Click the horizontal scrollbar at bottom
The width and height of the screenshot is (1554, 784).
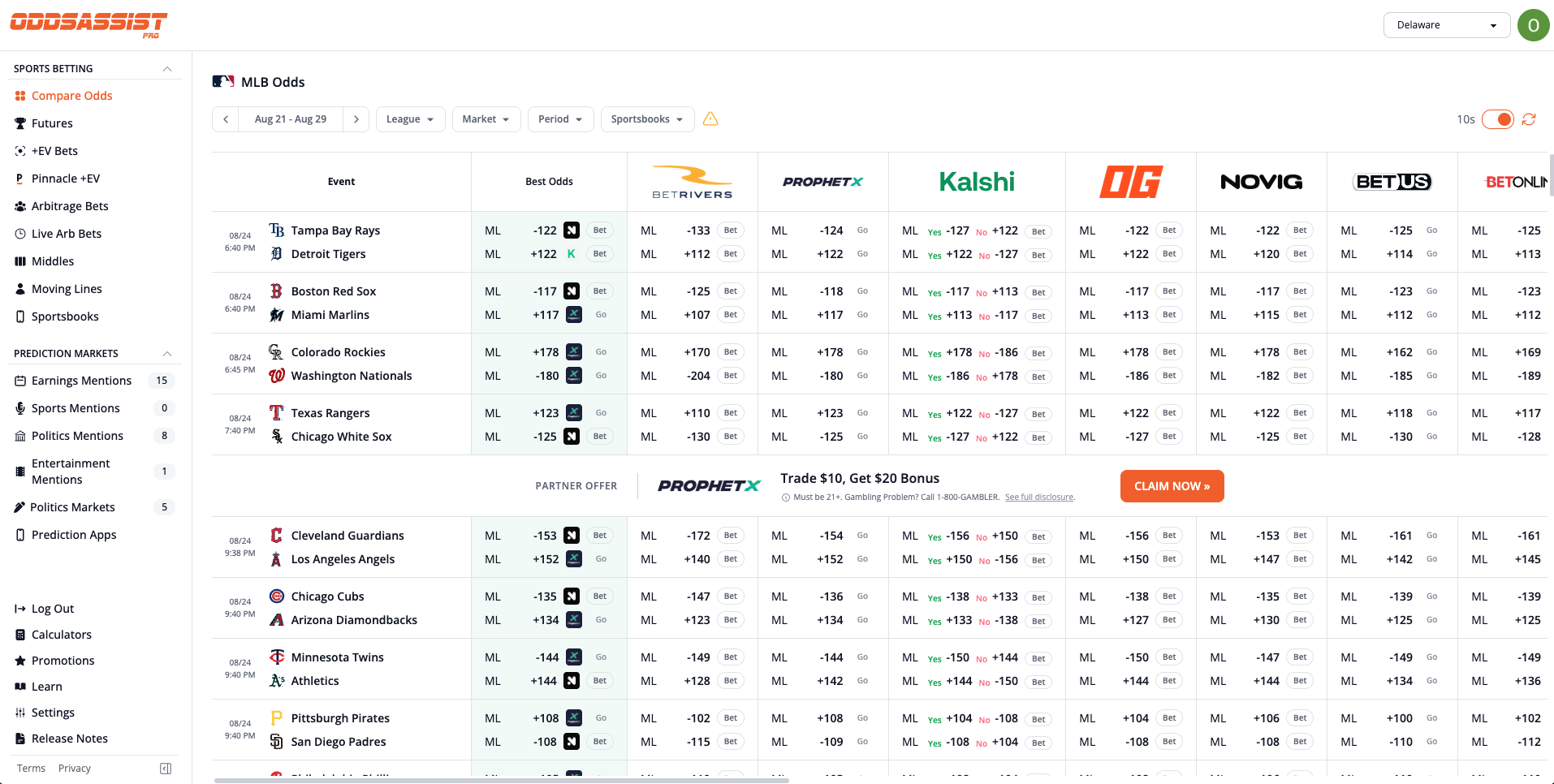(x=501, y=781)
